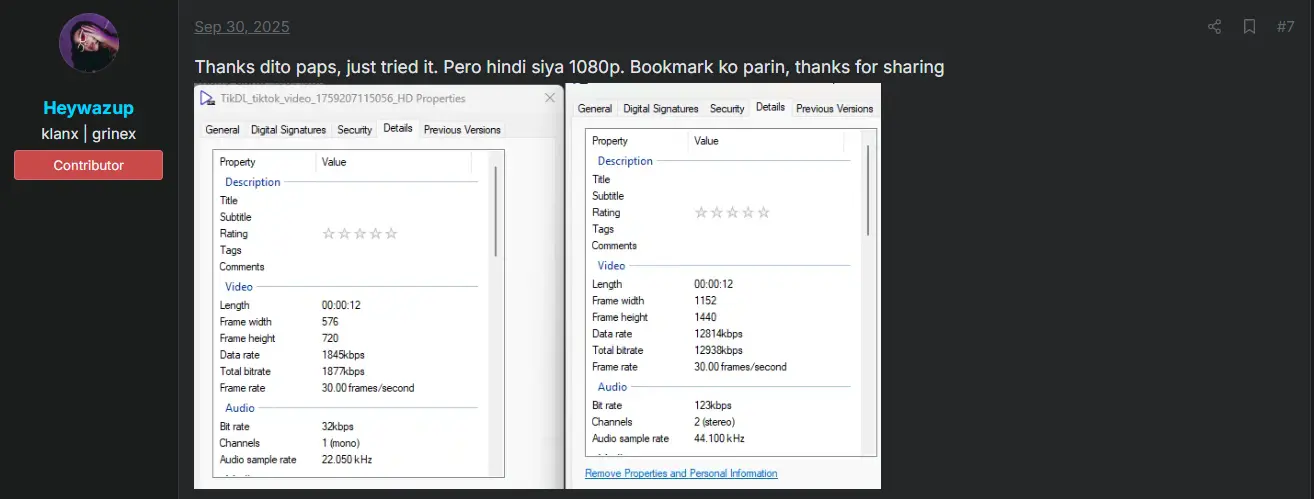Select audio bit rate value 123kbps
The image size is (1314, 499).
coord(713,405)
